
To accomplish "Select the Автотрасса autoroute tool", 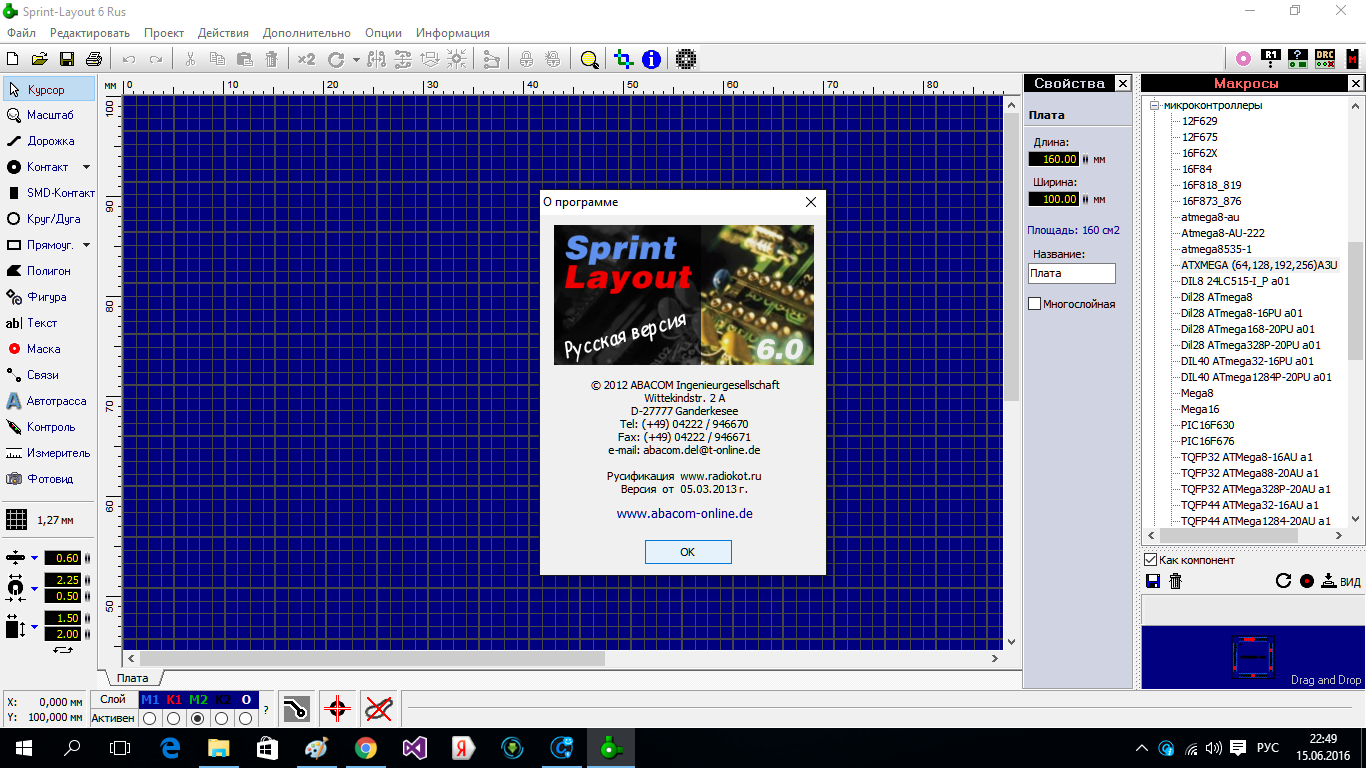I will (48, 401).
